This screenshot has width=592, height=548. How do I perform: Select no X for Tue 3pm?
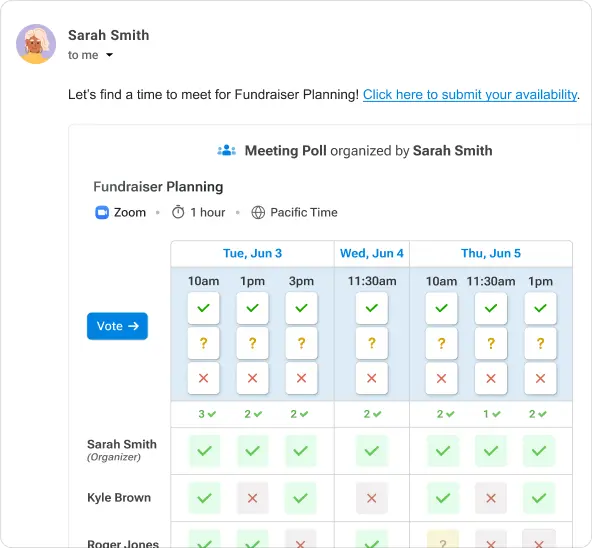pyautogui.click(x=301, y=378)
